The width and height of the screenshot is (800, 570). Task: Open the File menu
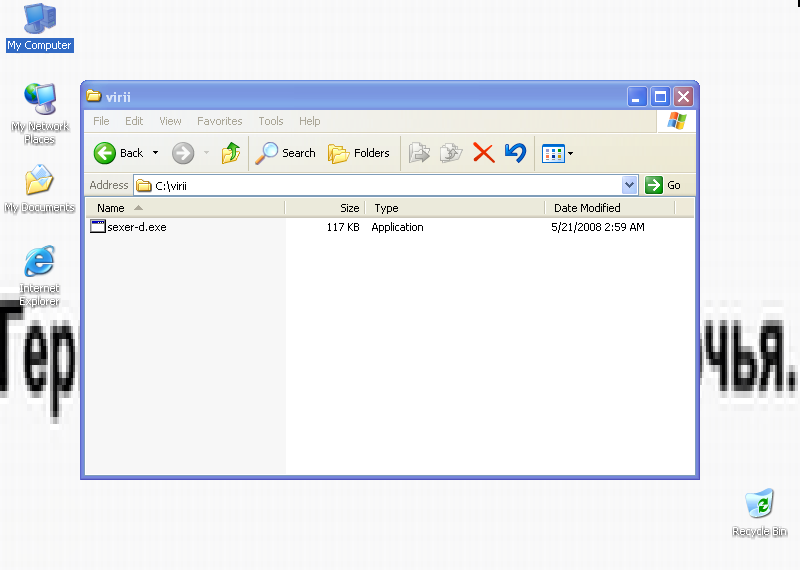pyautogui.click(x=101, y=121)
